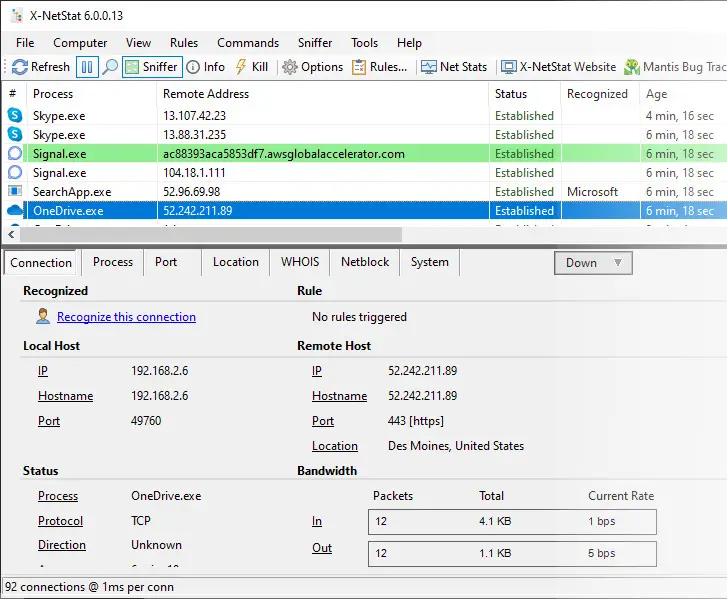Switch to the Netblock tab

[x=365, y=262]
